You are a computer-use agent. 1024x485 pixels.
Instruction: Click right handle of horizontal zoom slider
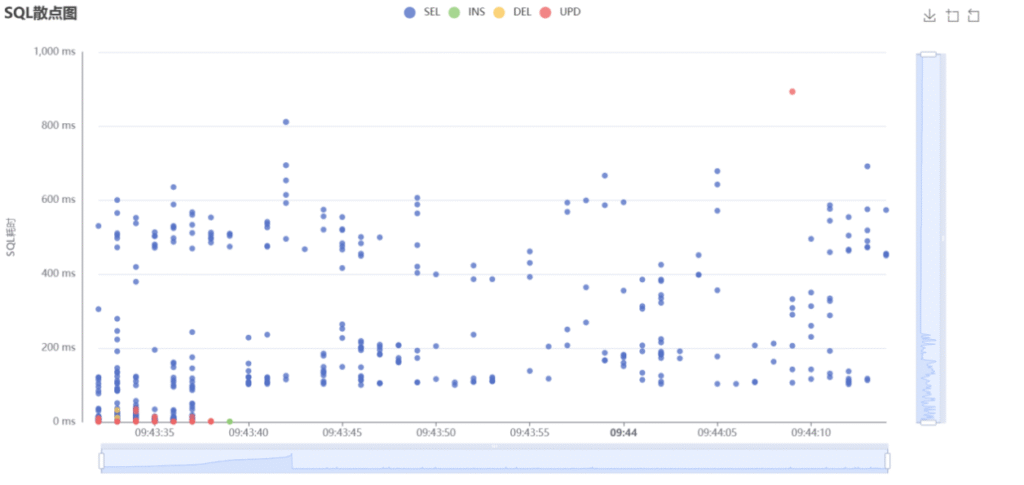(887, 460)
